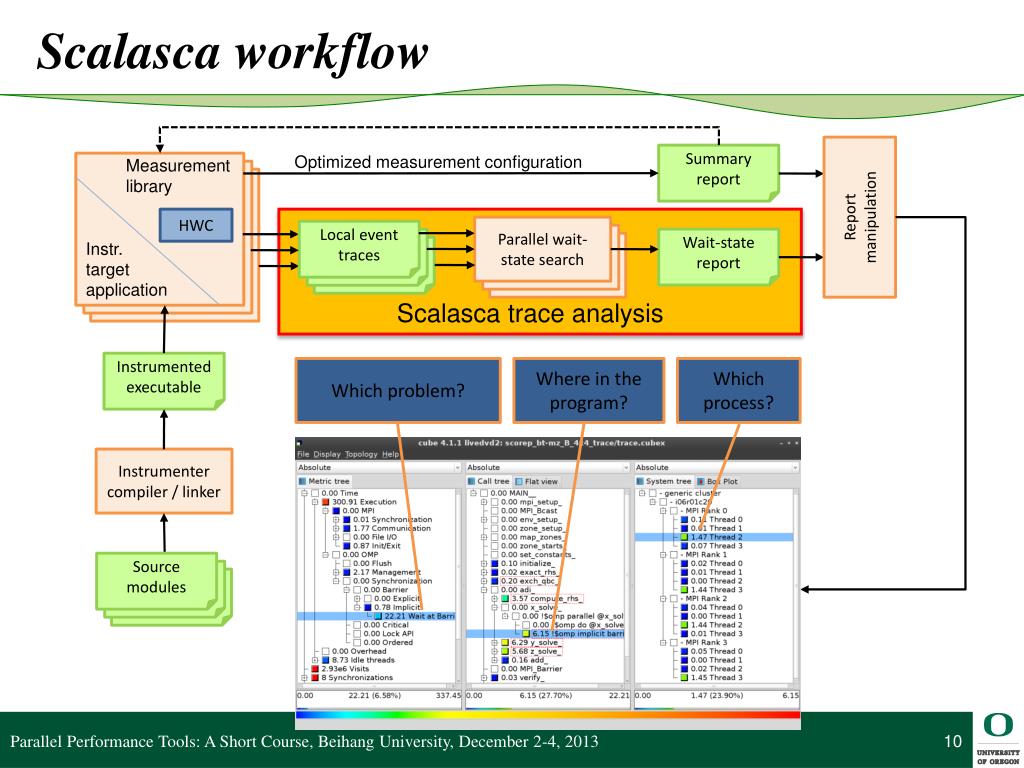Open the Help menu in Cube
This screenshot has width=1024, height=768.
(x=390, y=455)
